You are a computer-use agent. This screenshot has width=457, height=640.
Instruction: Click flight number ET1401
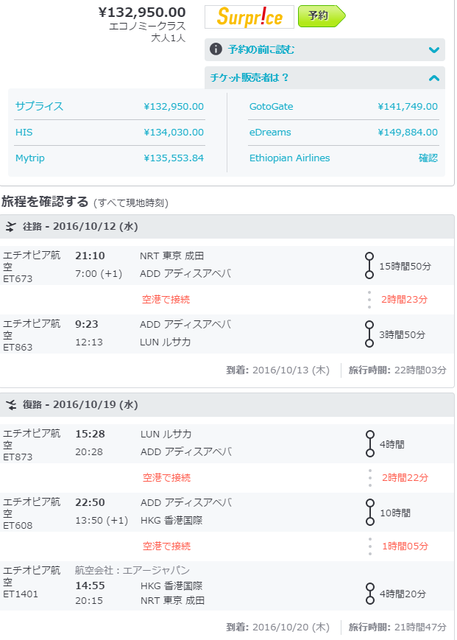(x=20, y=594)
